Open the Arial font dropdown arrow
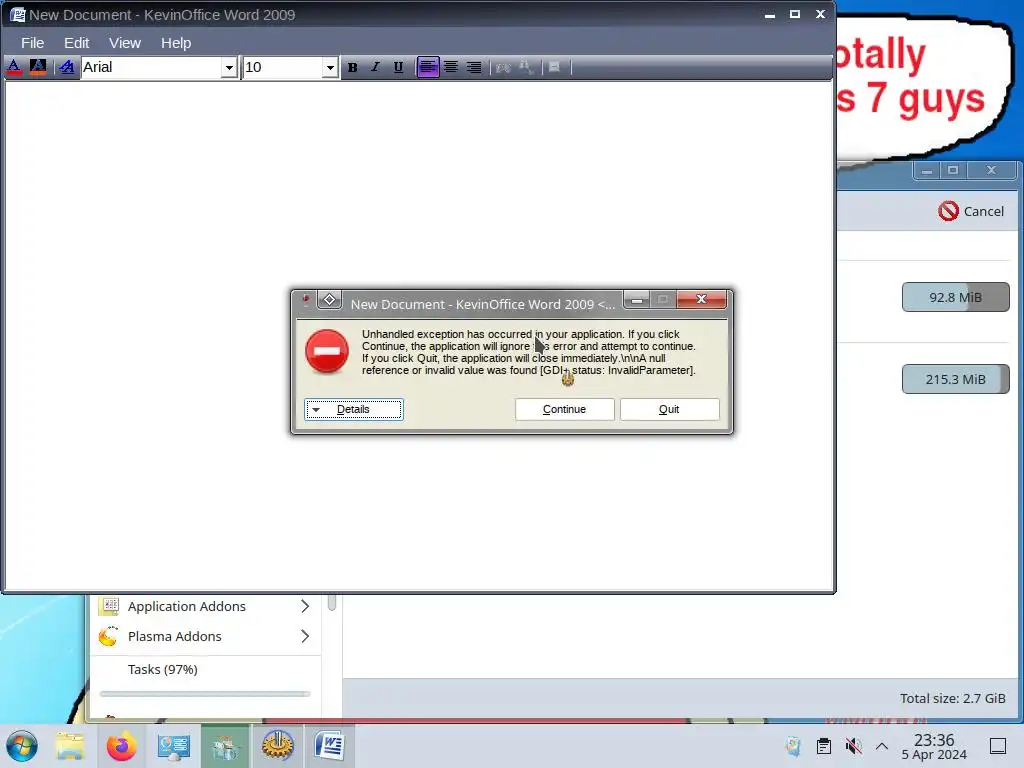Viewport: 1024px width, 768px height. [x=229, y=67]
